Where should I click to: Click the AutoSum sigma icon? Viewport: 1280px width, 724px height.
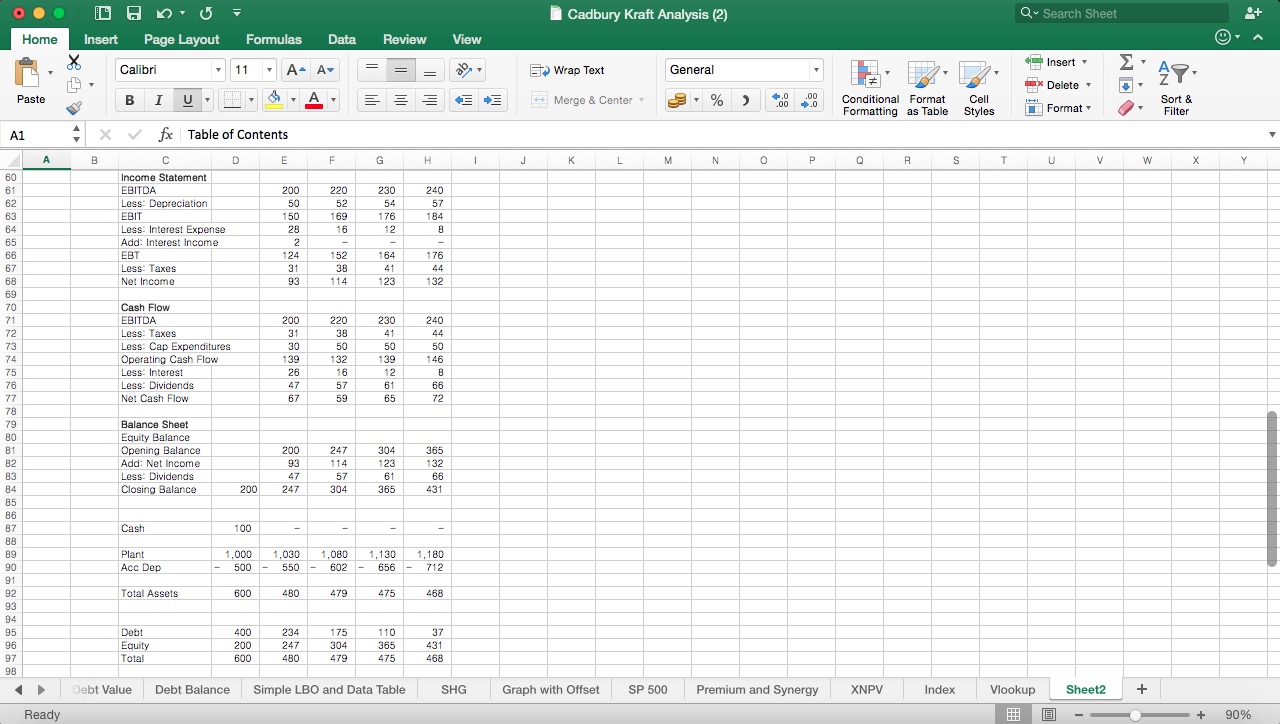coord(1126,63)
